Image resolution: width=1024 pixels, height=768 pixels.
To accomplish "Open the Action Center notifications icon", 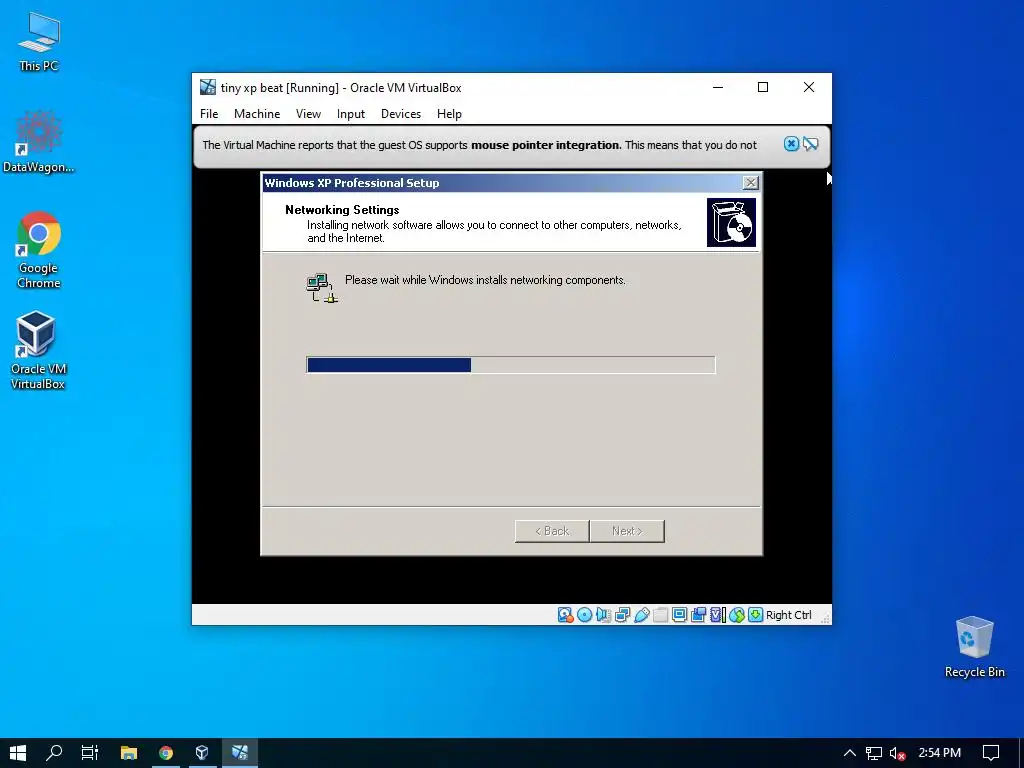I will 991,753.
